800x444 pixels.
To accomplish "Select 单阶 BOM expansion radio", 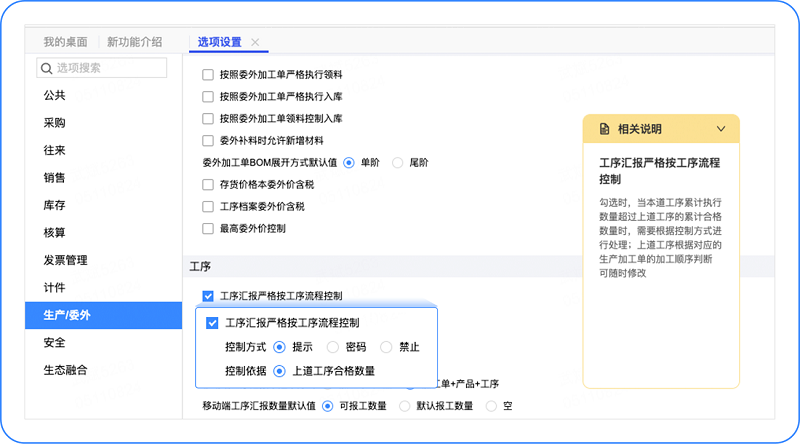I will [349, 163].
